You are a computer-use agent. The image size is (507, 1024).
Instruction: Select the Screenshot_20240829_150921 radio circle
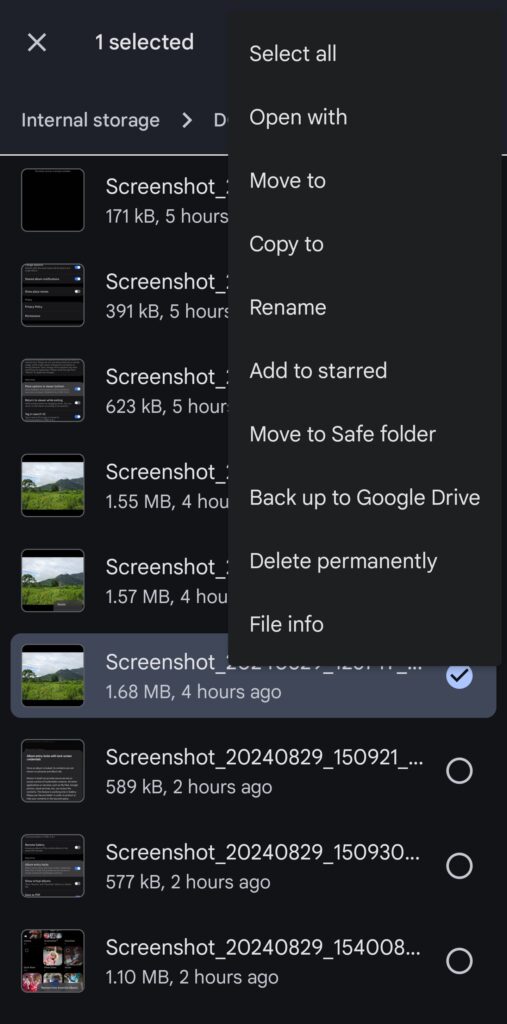click(x=459, y=771)
